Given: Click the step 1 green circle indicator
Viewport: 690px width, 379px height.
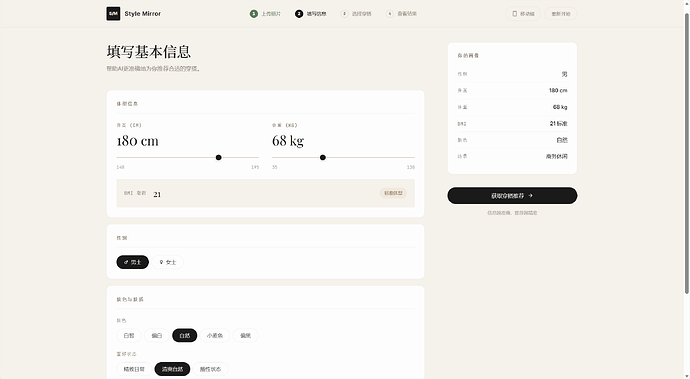Looking at the screenshot, I should tap(254, 14).
